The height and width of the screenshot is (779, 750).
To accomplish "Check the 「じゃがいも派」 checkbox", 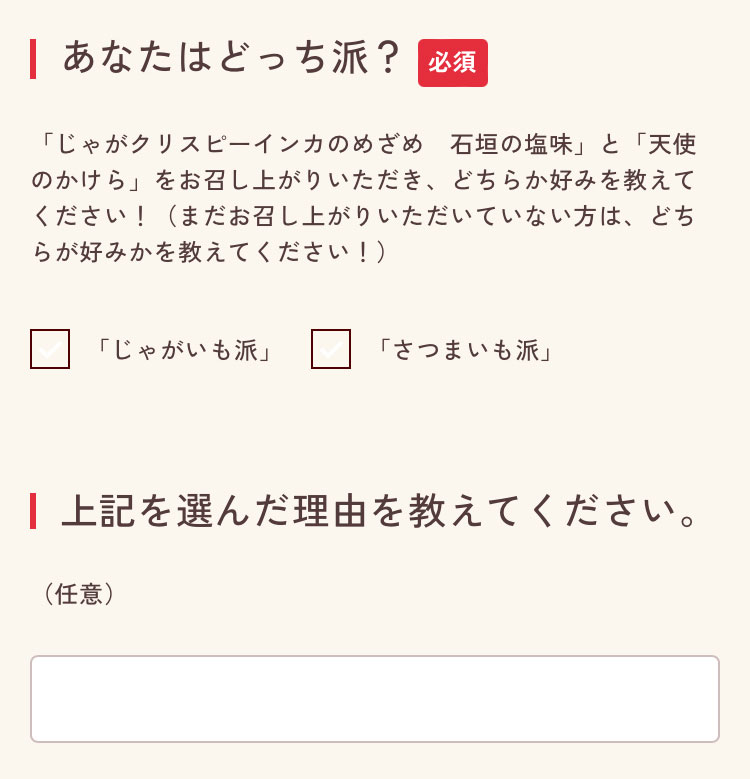I will click(50, 349).
